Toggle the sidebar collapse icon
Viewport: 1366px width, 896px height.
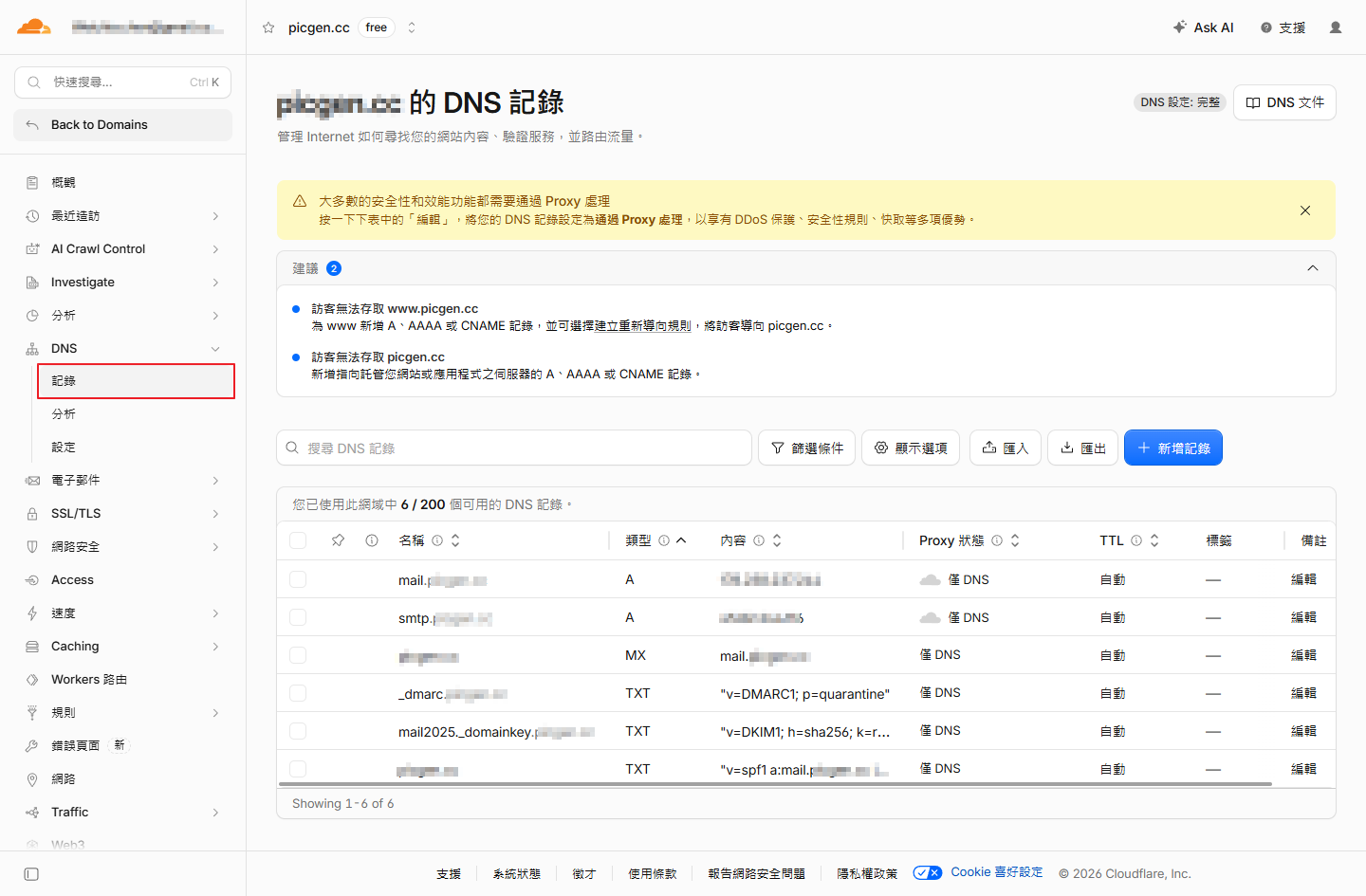pos(31,874)
